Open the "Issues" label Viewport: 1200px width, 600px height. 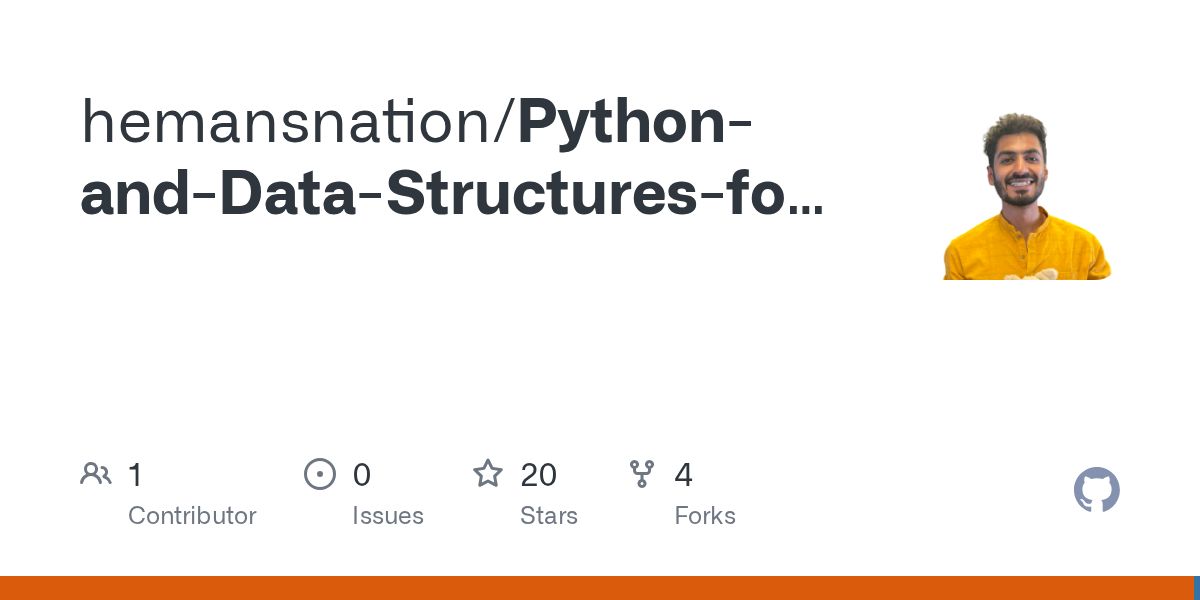[x=388, y=516]
